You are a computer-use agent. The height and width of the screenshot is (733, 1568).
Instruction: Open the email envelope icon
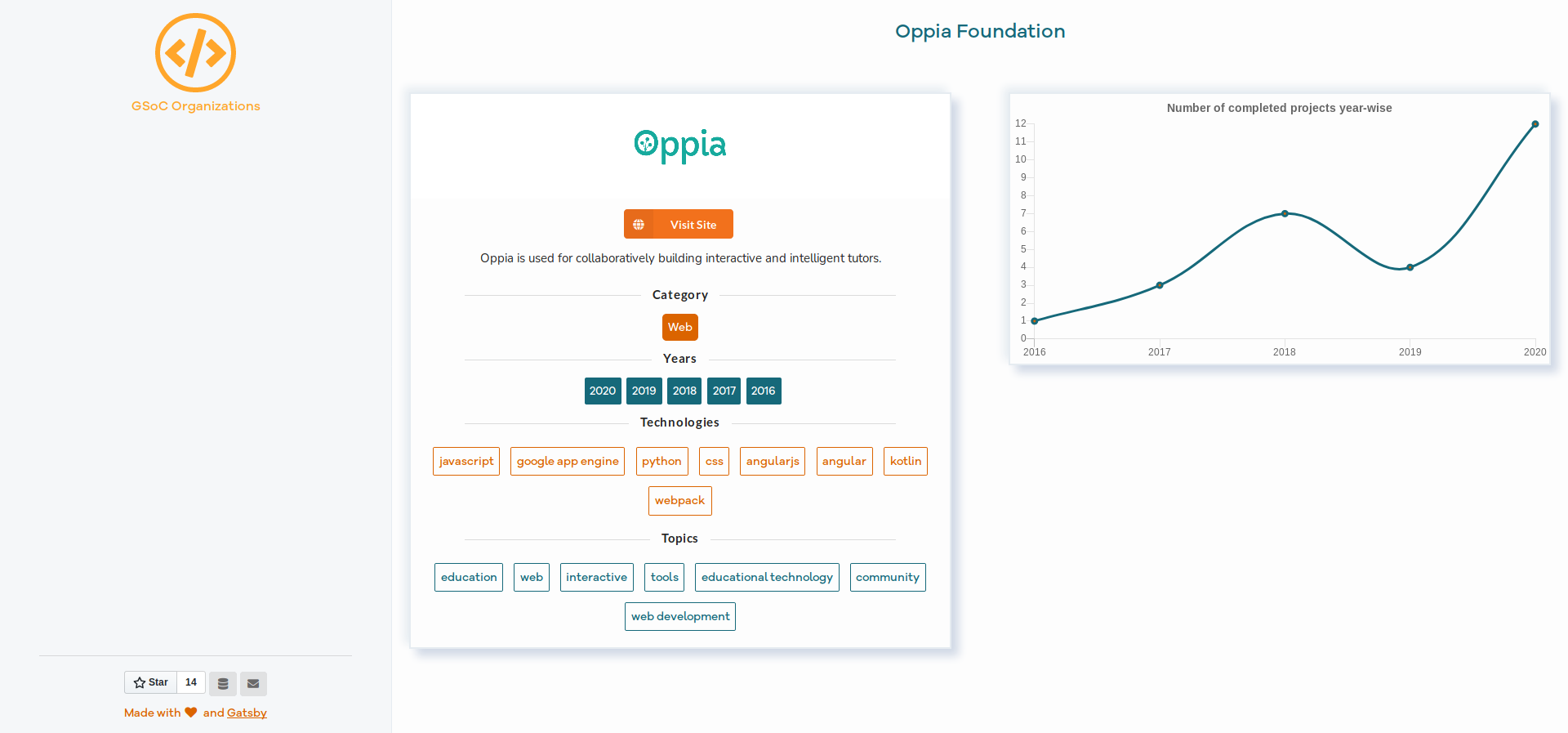(x=253, y=683)
